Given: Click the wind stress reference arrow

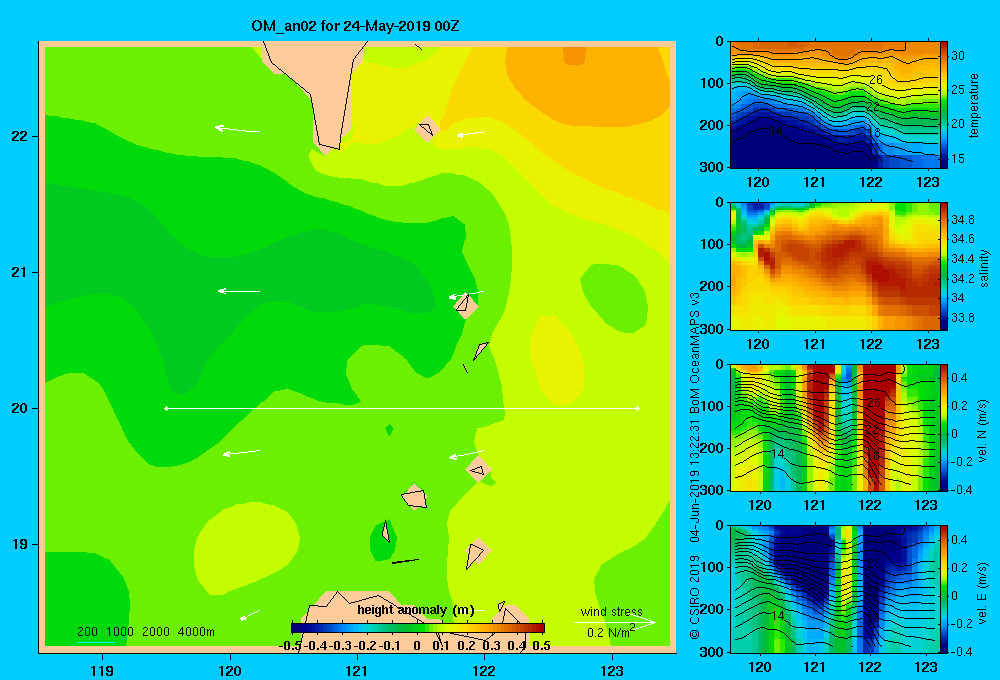Looking at the screenshot, I should coord(615,623).
